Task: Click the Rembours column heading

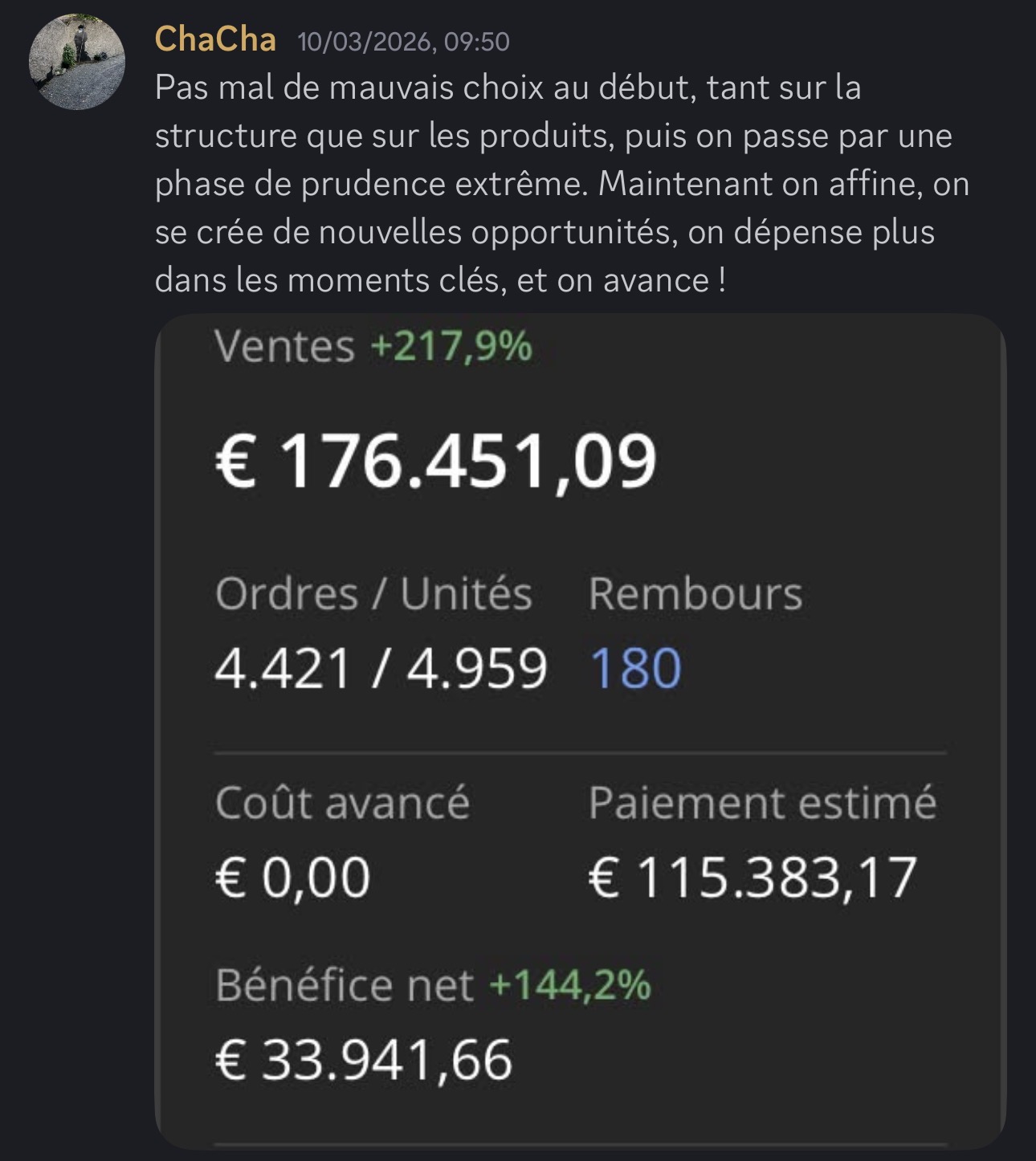Action: (695, 594)
